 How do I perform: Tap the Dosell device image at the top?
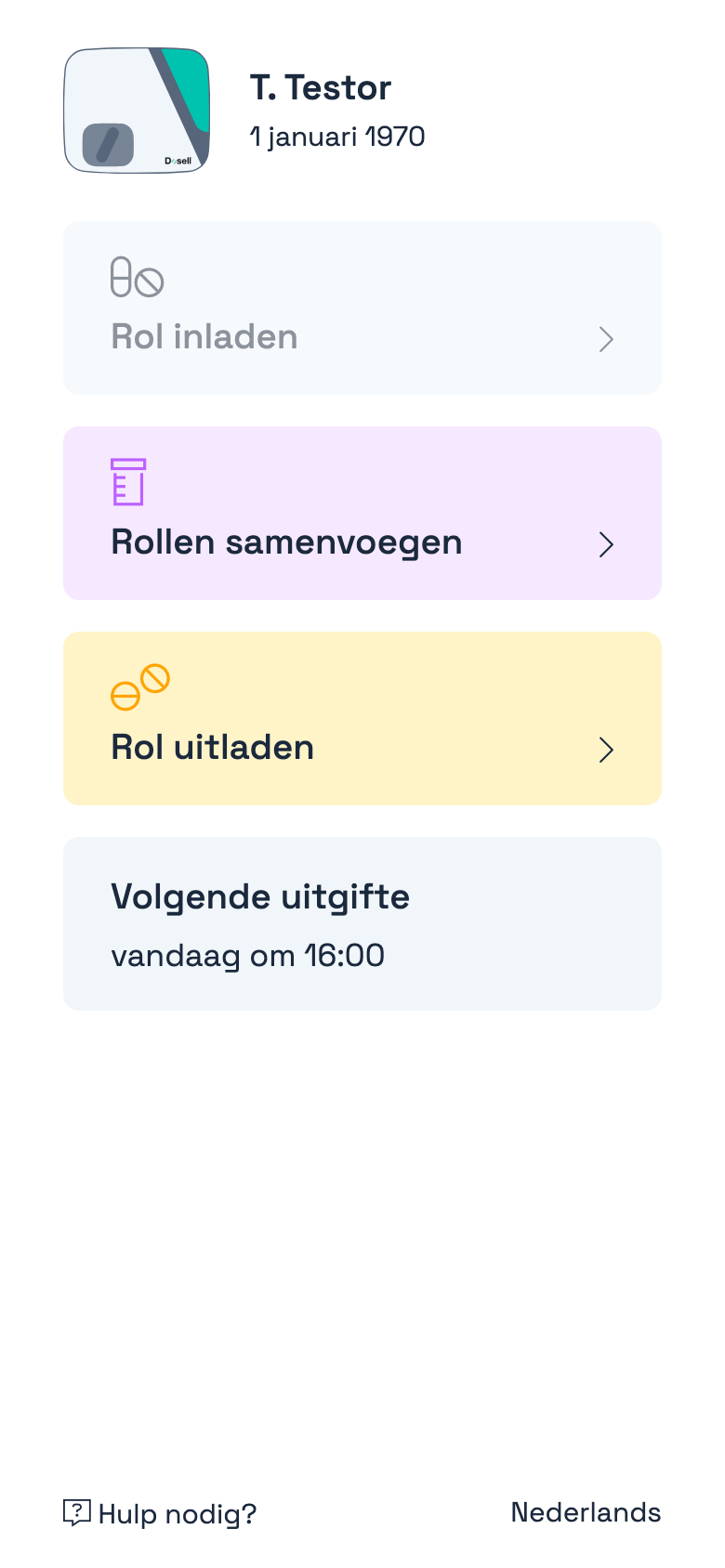point(136,110)
